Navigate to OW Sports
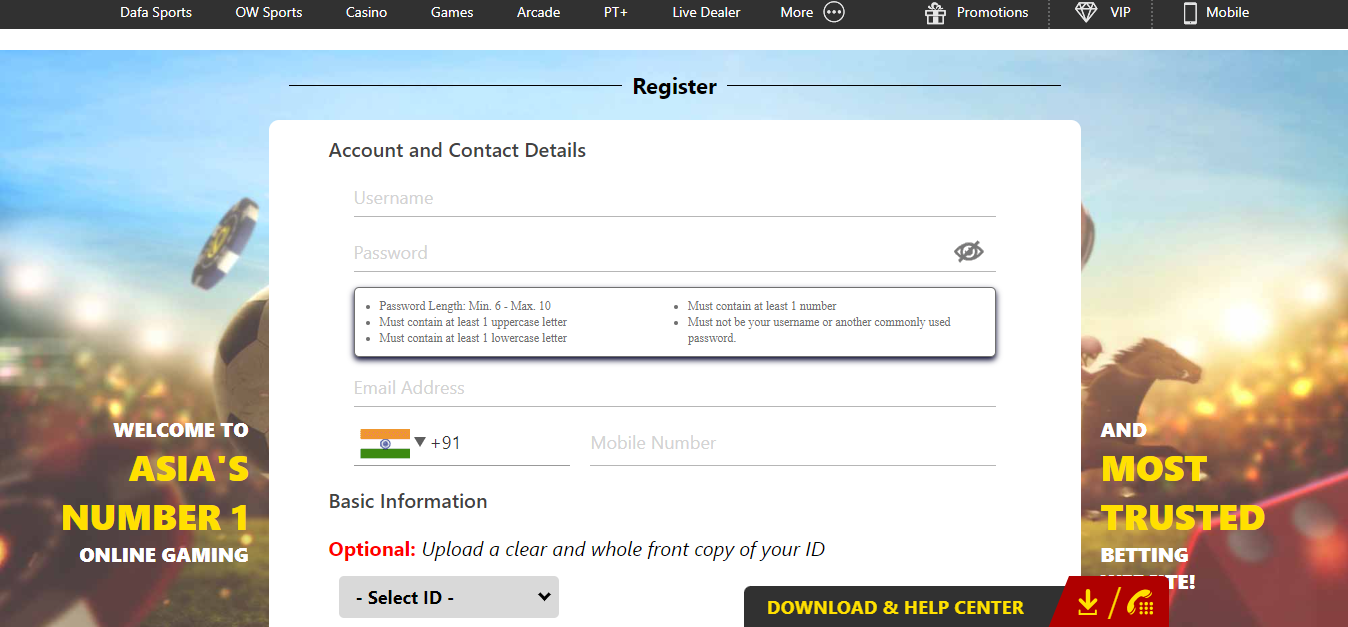This screenshot has width=1348, height=627. click(x=269, y=13)
